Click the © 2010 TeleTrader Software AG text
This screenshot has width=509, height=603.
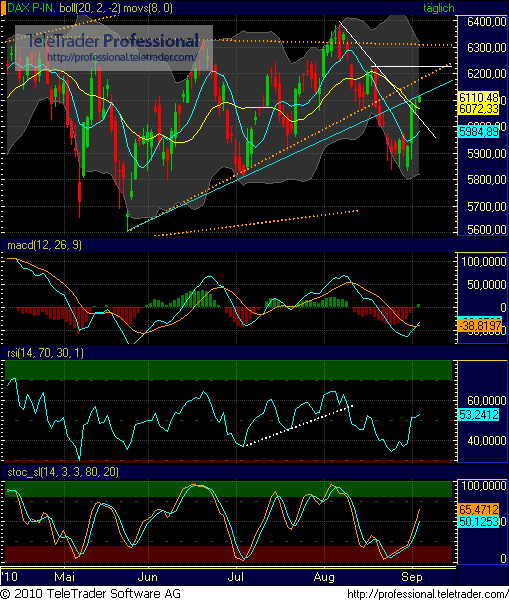[91, 593]
